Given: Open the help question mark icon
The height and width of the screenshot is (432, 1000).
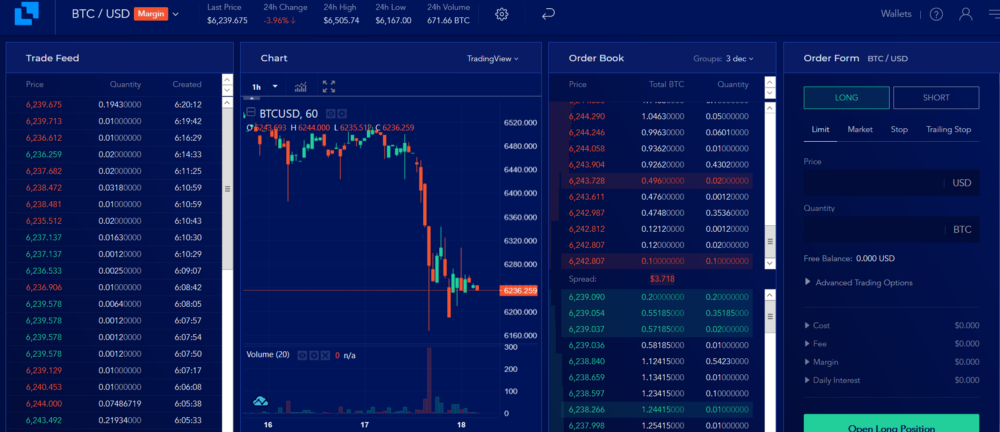Looking at the screenshot, I should tap(936, 14).
